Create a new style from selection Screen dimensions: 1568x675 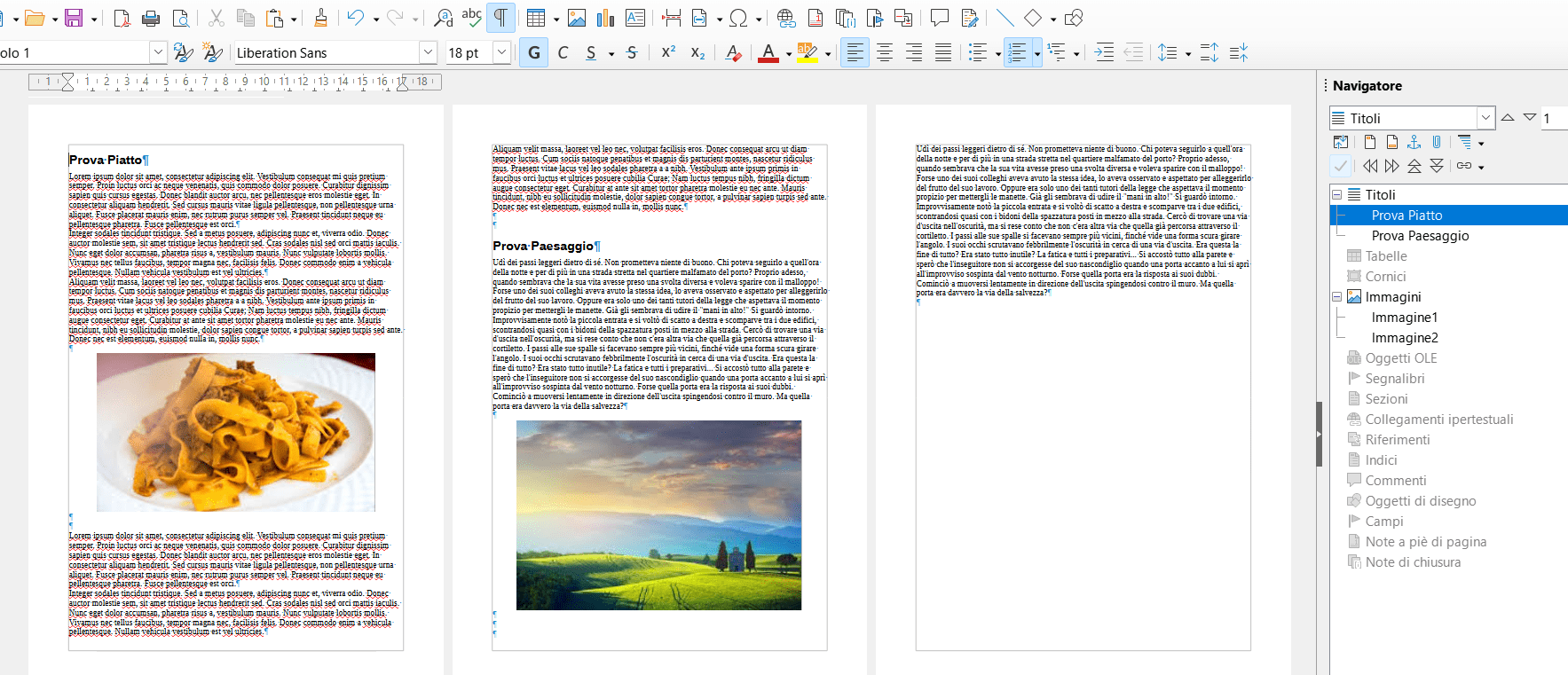(x=213, y=53)
